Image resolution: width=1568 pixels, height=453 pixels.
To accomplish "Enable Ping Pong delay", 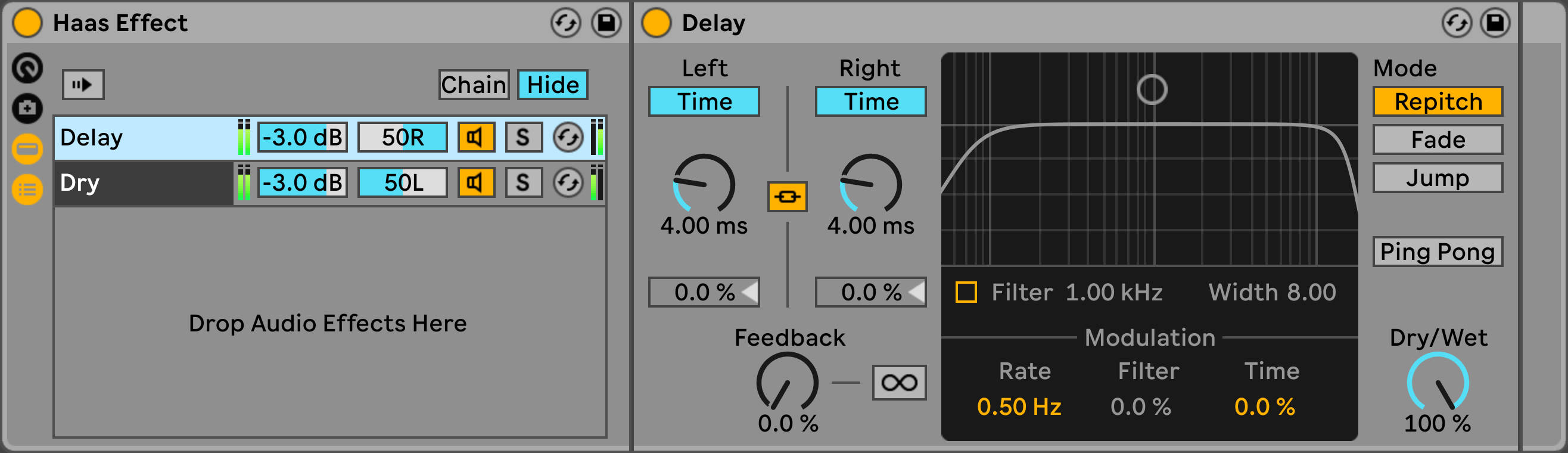I will [1437, 252].
